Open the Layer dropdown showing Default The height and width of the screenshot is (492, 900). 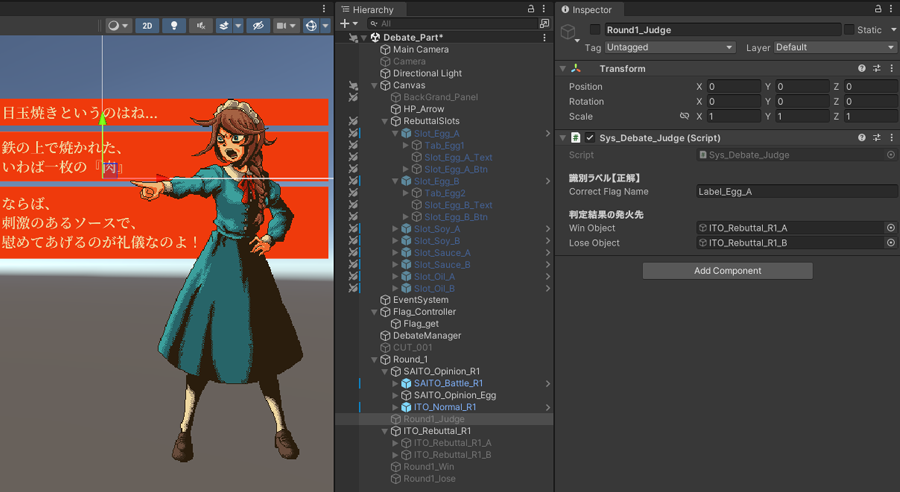[x=834, y=47]
